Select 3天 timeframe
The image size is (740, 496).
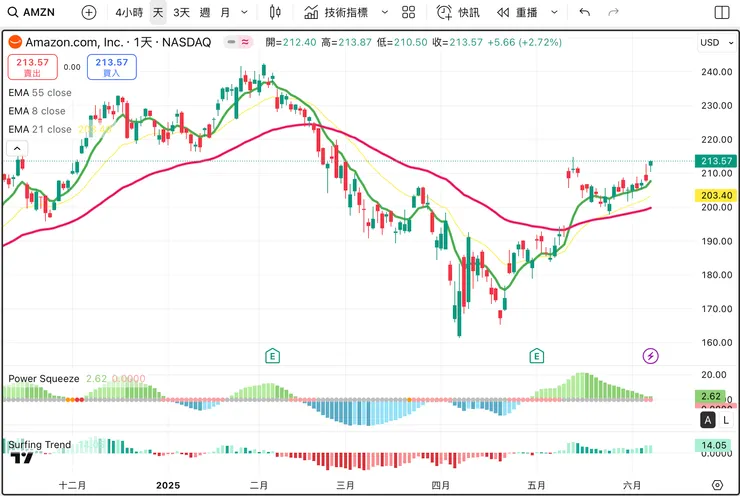click(181, 12)
